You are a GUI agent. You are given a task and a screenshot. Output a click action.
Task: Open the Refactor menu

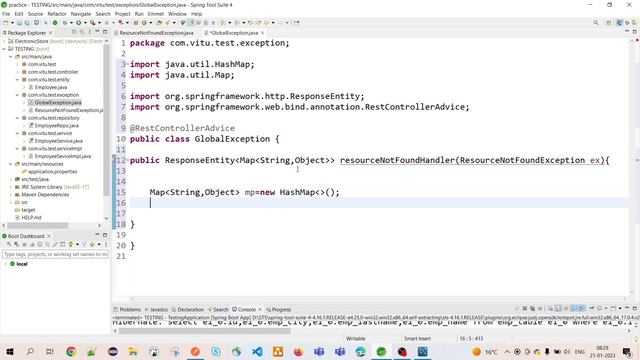(57, 14)
